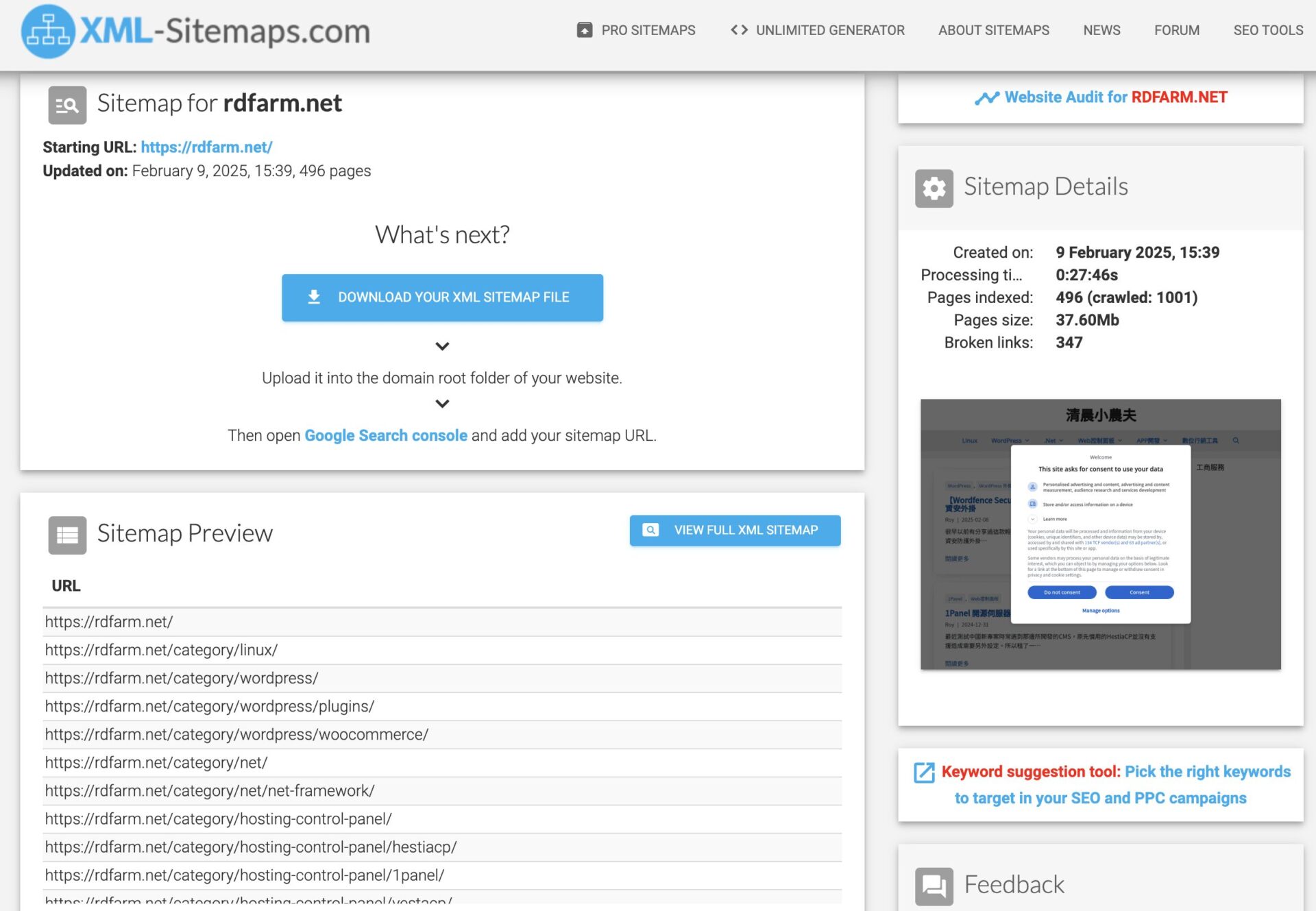This screenshot has width=1316, height=911.
Task: Select the category/net/net-framework/ URL row
Action: (x=442, y=790)
